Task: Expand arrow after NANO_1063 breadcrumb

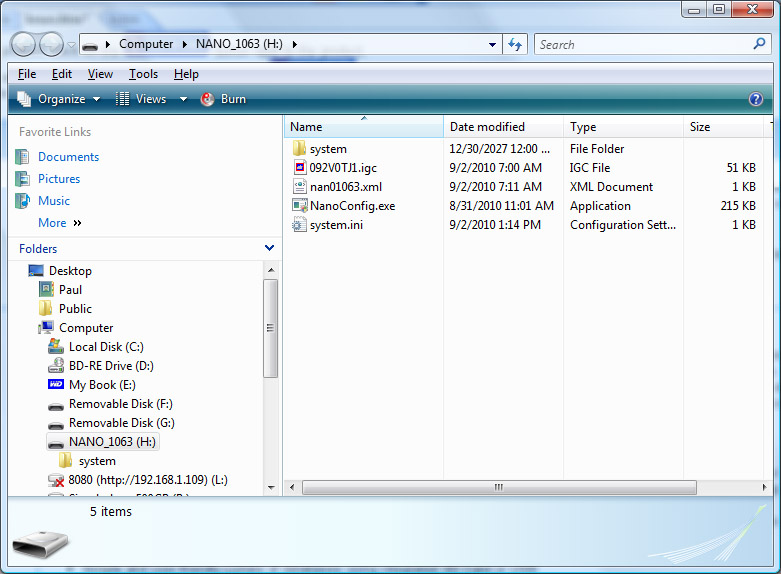Action: pyautogui.click(x=294, y=44)
